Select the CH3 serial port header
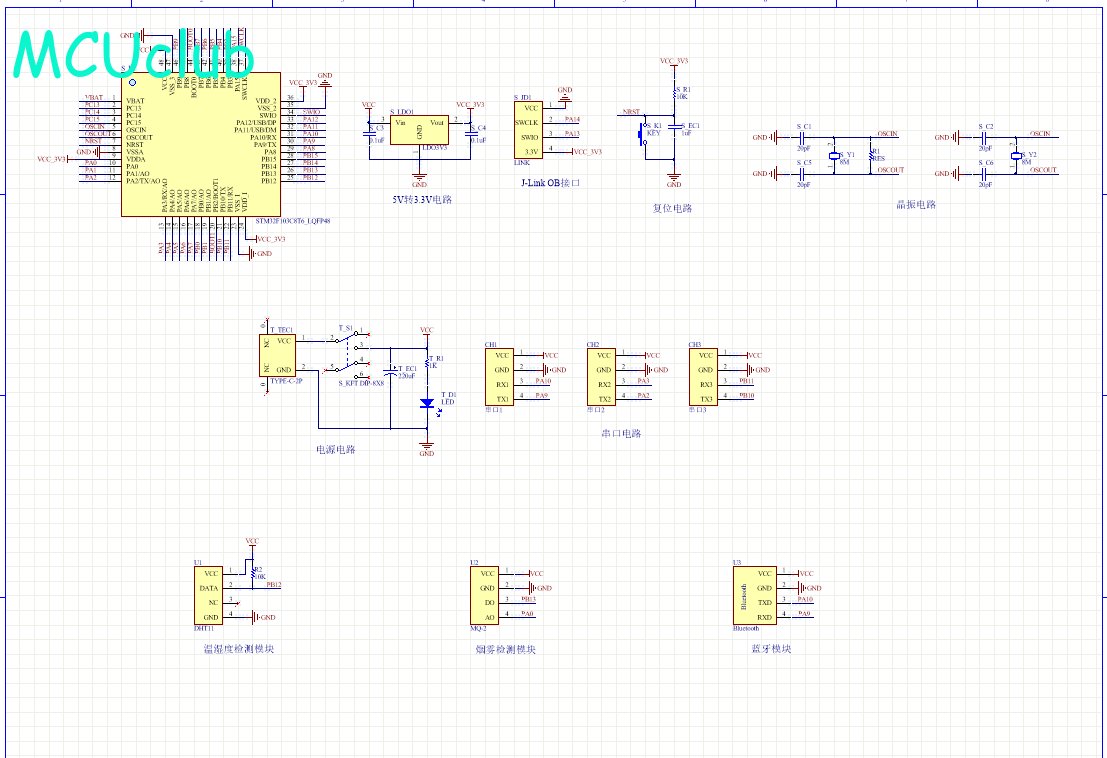1107x758 pixels. point(703,377)
